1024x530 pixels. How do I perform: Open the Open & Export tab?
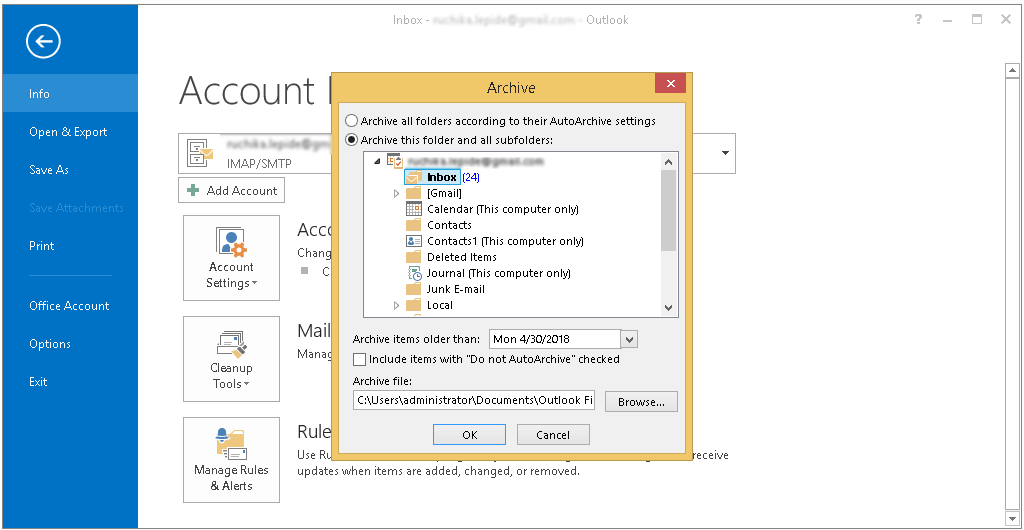coord(69,132)
